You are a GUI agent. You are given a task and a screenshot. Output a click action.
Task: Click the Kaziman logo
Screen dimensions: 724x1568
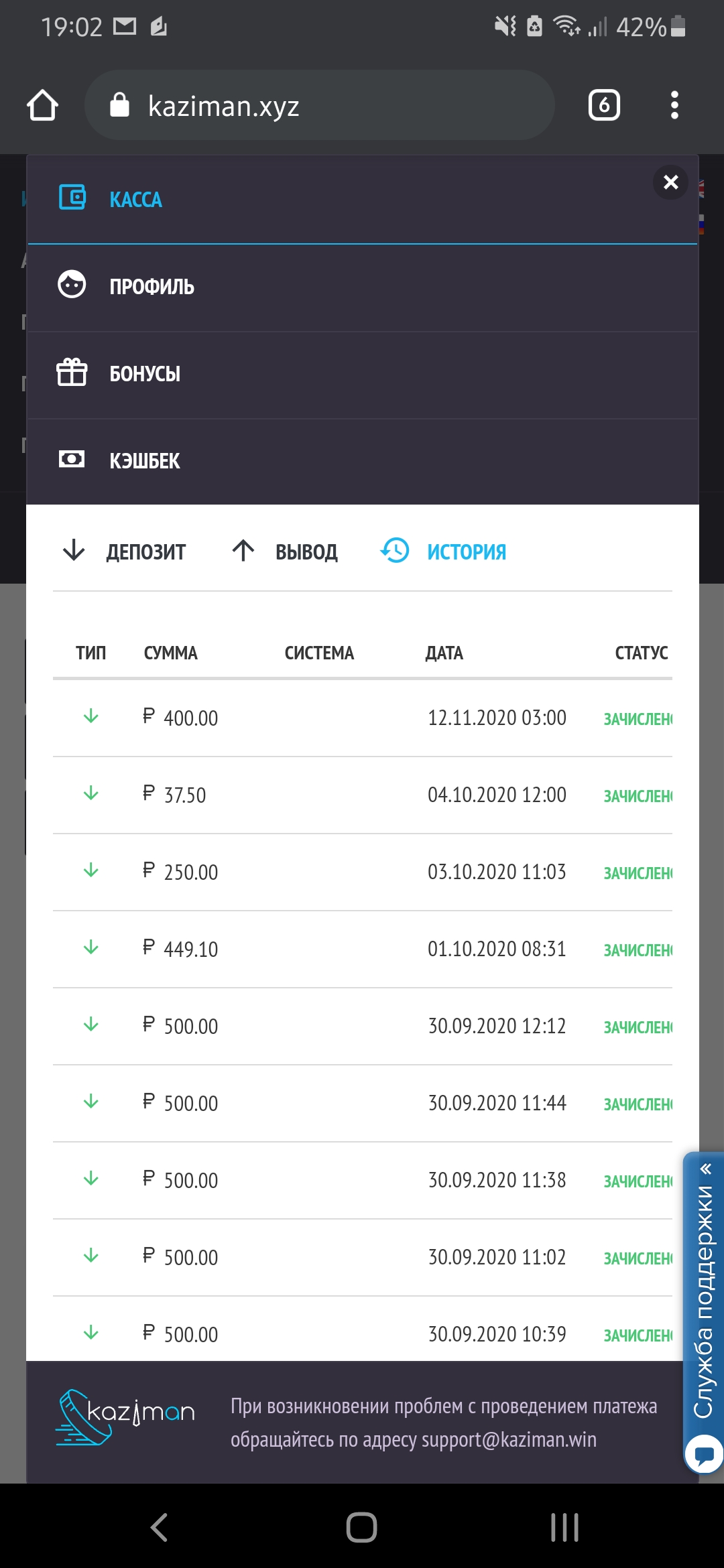pos(125,1417)
